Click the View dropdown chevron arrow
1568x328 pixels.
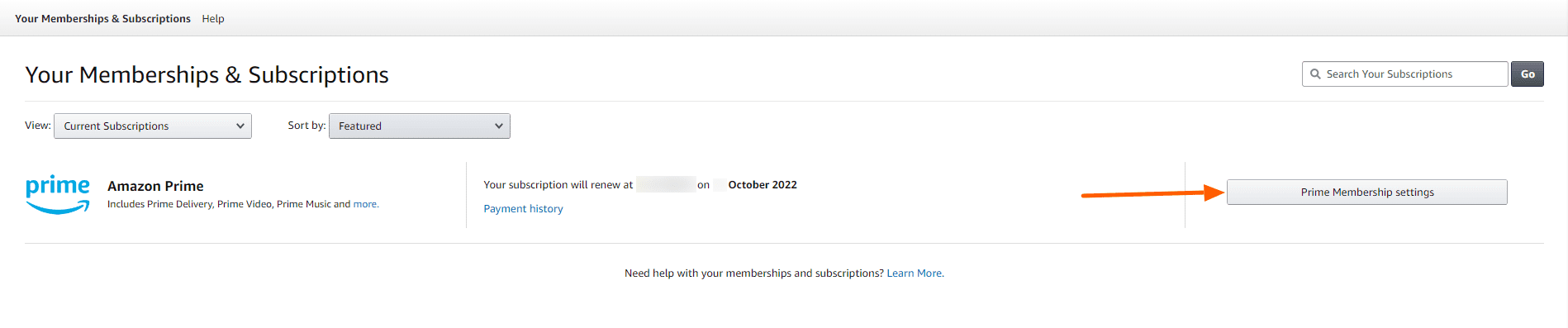coord(240,126)
